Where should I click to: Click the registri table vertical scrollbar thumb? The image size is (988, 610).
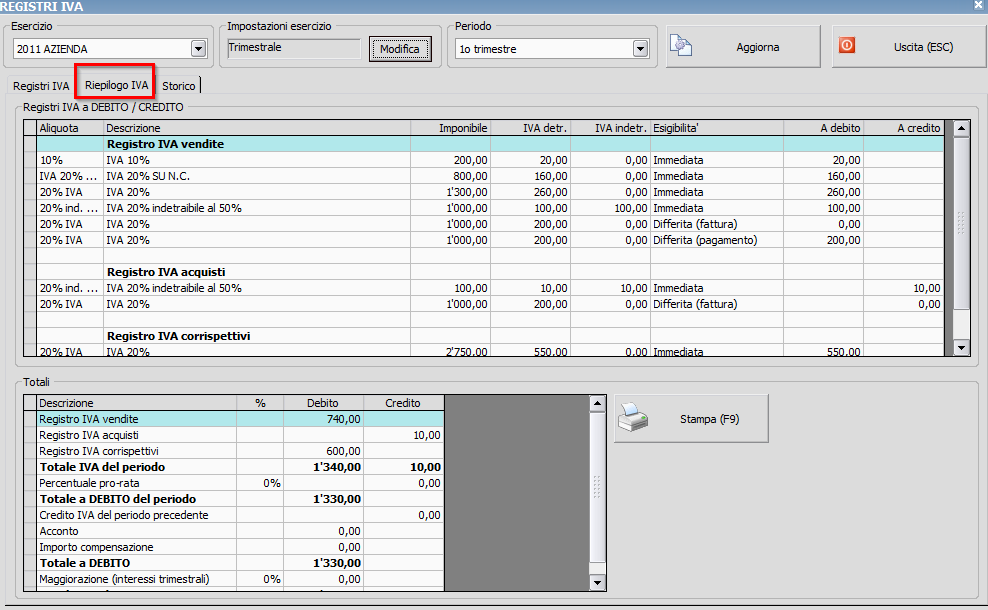pos(961,222)
